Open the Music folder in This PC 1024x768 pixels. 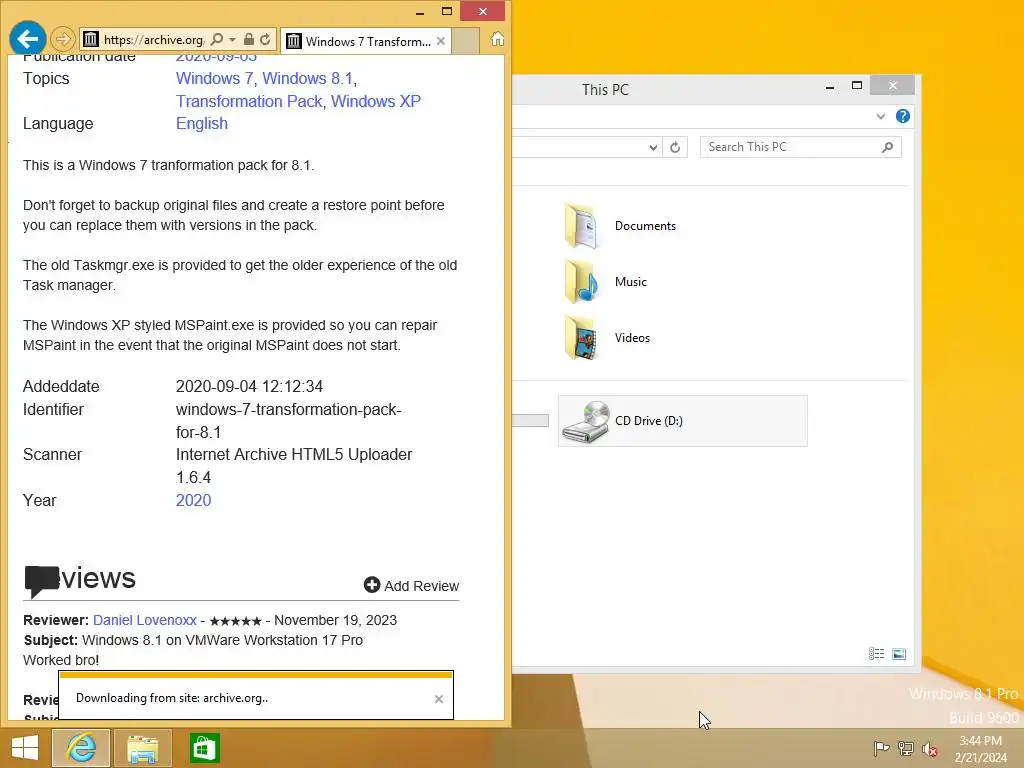(605, 282)
